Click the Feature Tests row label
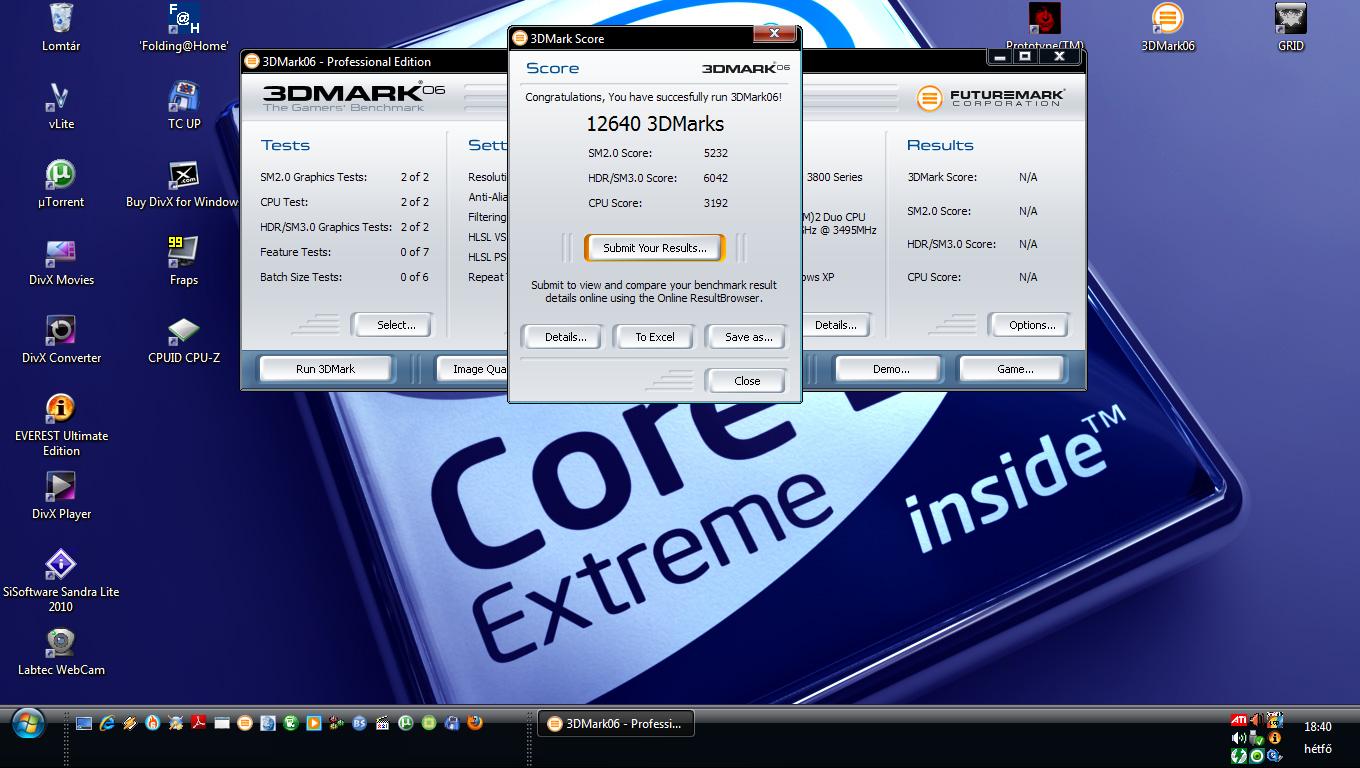This screenshot has width=1360, height=768. (x=295, y=252)
